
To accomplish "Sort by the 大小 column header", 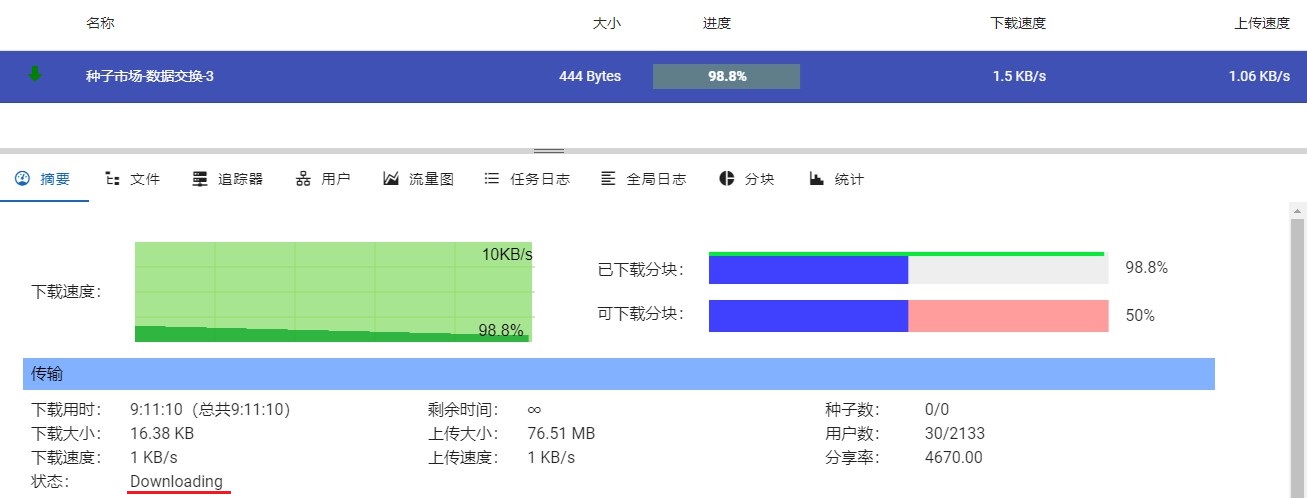I will [x=606, y=23].
